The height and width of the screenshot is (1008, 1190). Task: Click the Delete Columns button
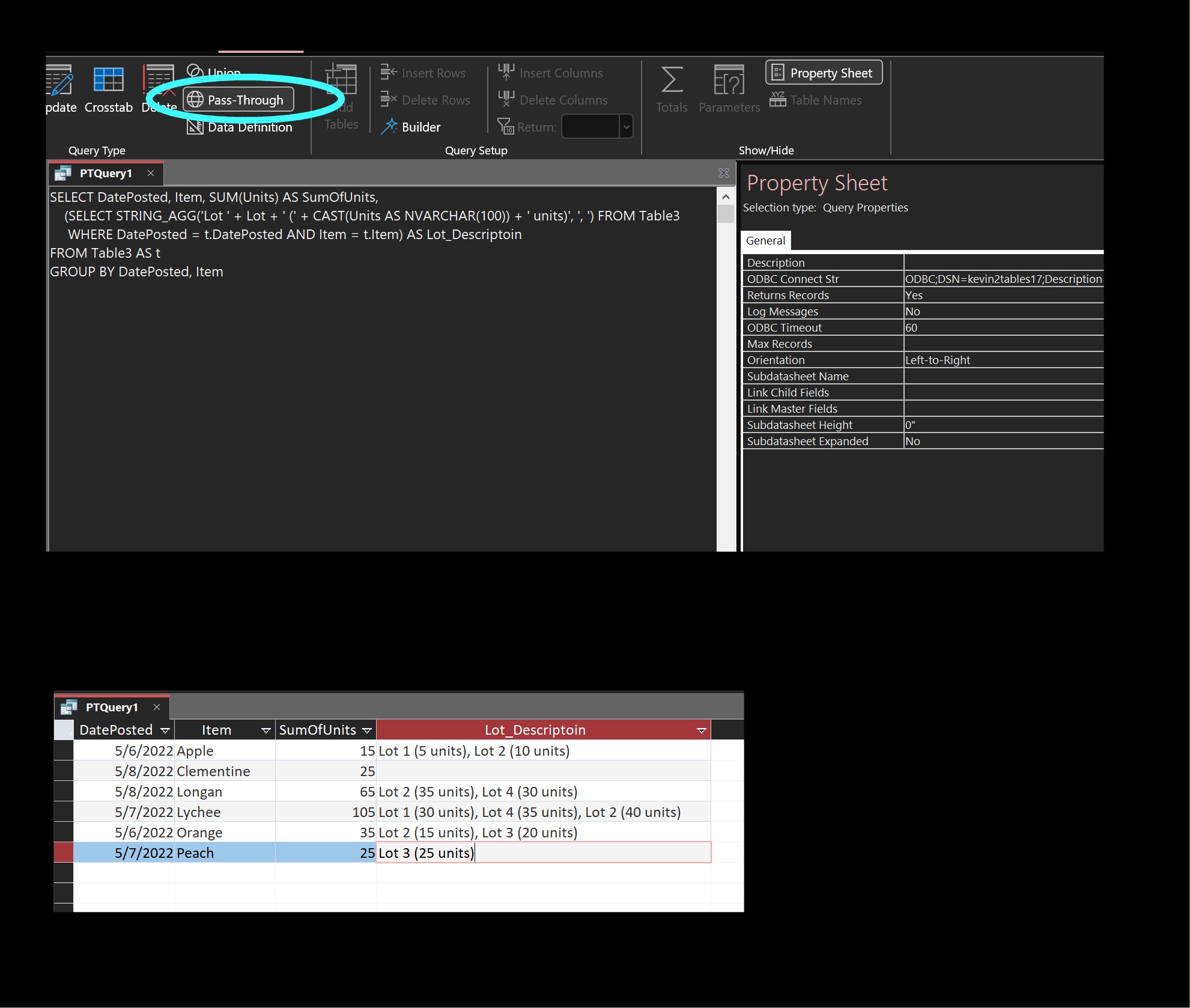(553, 100)
